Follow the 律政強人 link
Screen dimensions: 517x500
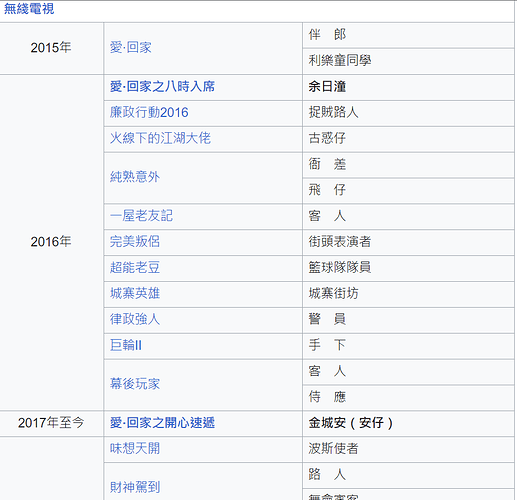click(135, 319)
